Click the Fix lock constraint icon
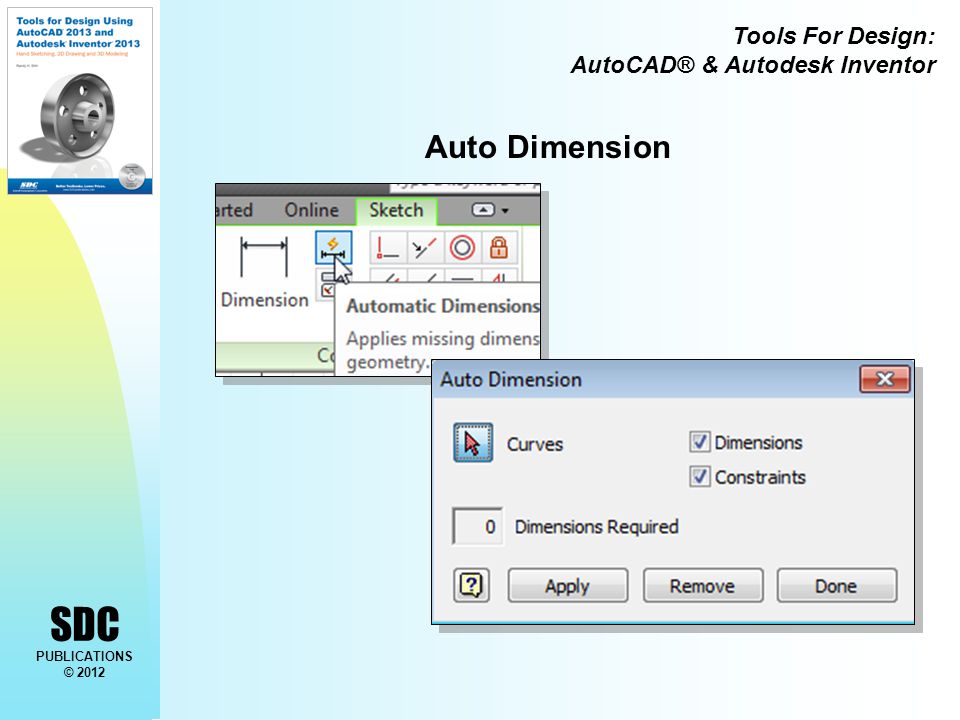 (499, 247)
